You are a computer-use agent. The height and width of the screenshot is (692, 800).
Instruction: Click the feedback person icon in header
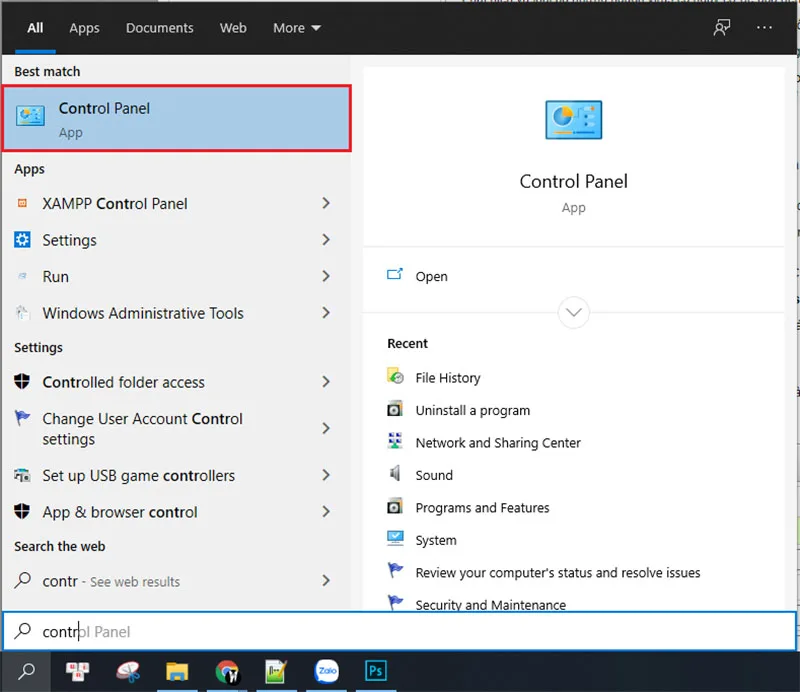point(721,28)
